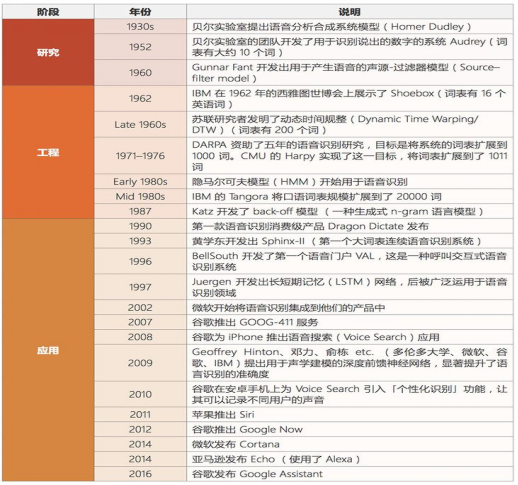Select the 工程 stage cell
Viewport: 518px width, 485px height.
(x=48, y=152)
